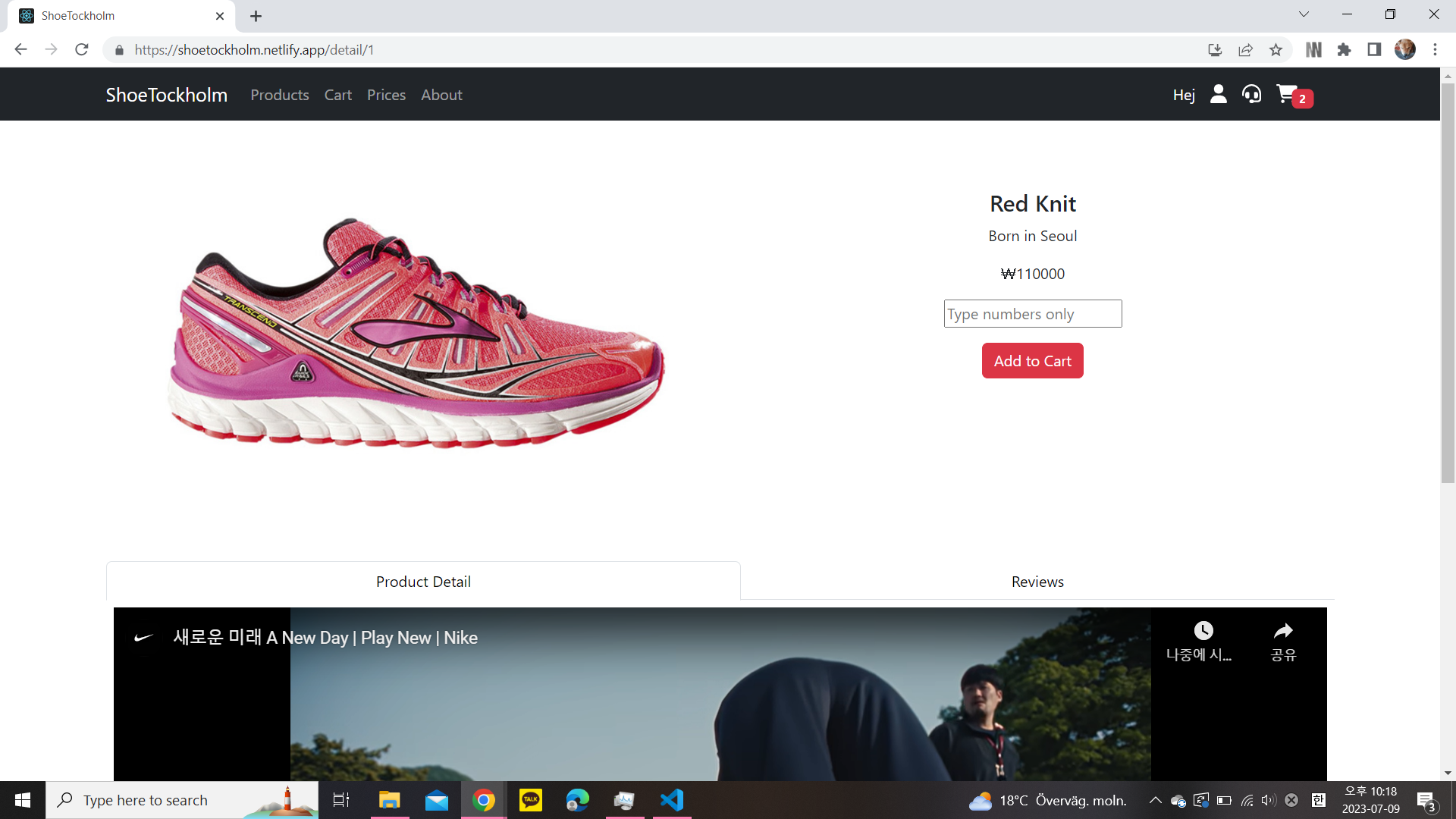Click the ₩110000 price text
The image size is (1456, 819).
pos(1033,274)
